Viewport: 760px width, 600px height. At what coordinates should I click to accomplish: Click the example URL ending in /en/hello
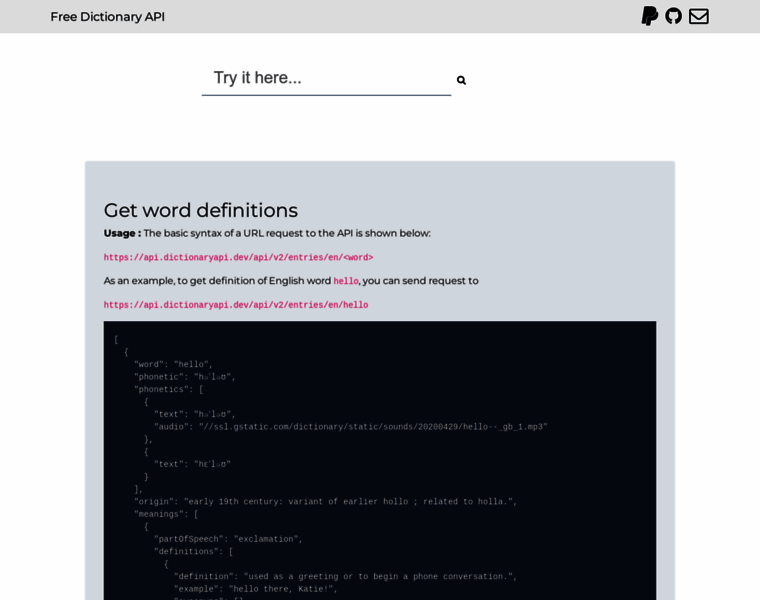(x=236, y=305)
